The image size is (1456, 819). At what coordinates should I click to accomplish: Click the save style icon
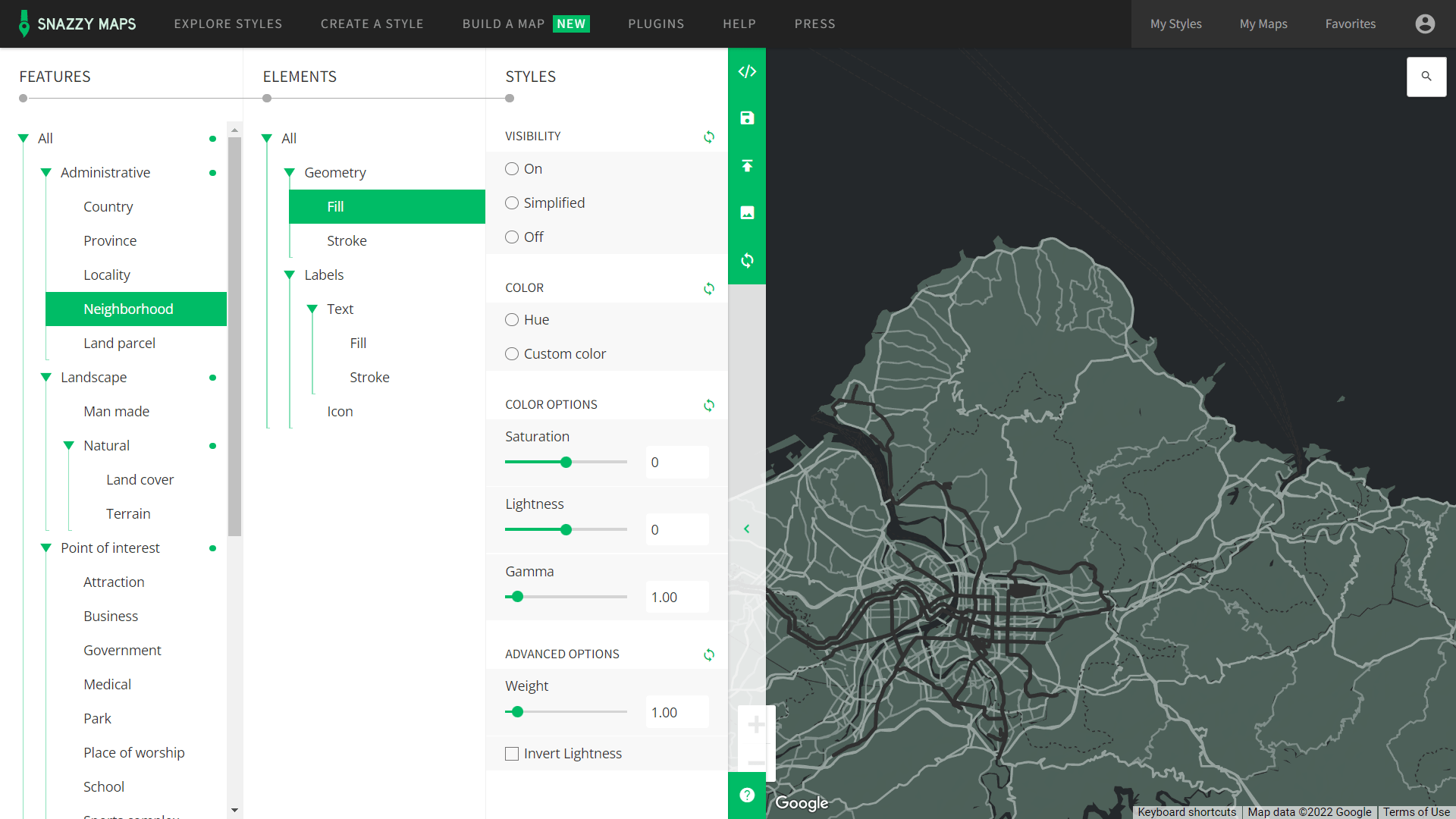tap(747, 118)
